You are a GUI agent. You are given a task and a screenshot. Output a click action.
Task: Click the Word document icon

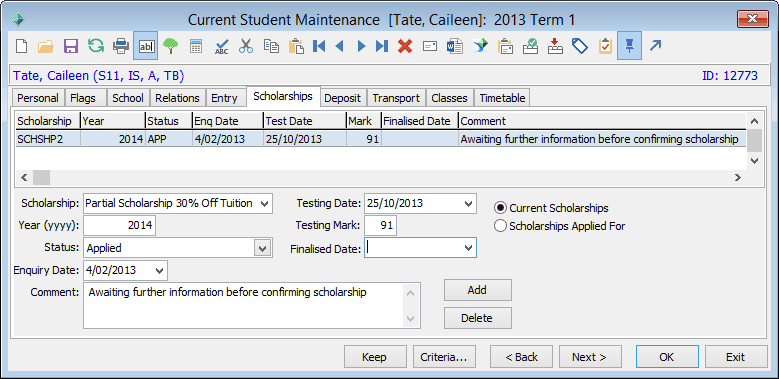point(455,46)
